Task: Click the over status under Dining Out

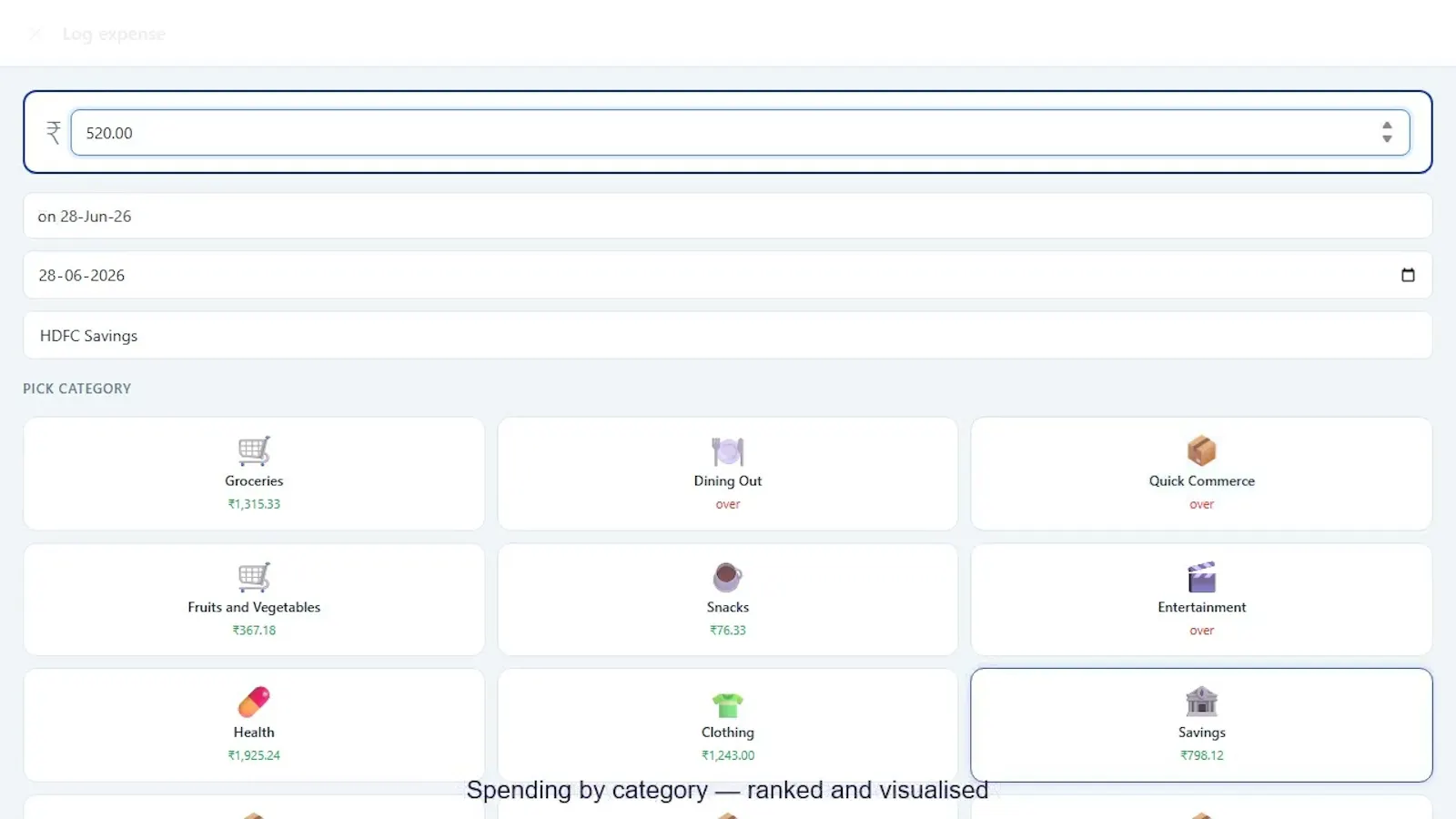Action: click(728, 504)
